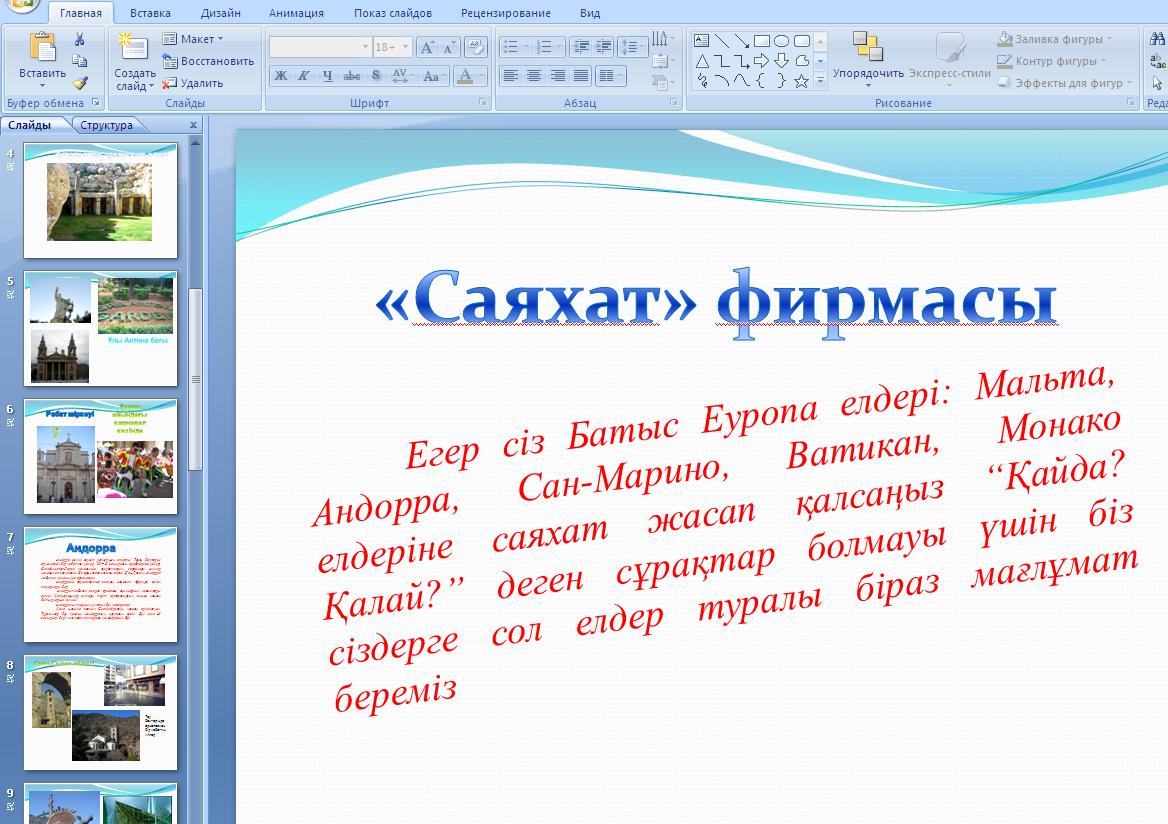The height and width of the screenshot is (824, 1168).
Task: Close the slides pane with the X
Action: coord(193,125)
